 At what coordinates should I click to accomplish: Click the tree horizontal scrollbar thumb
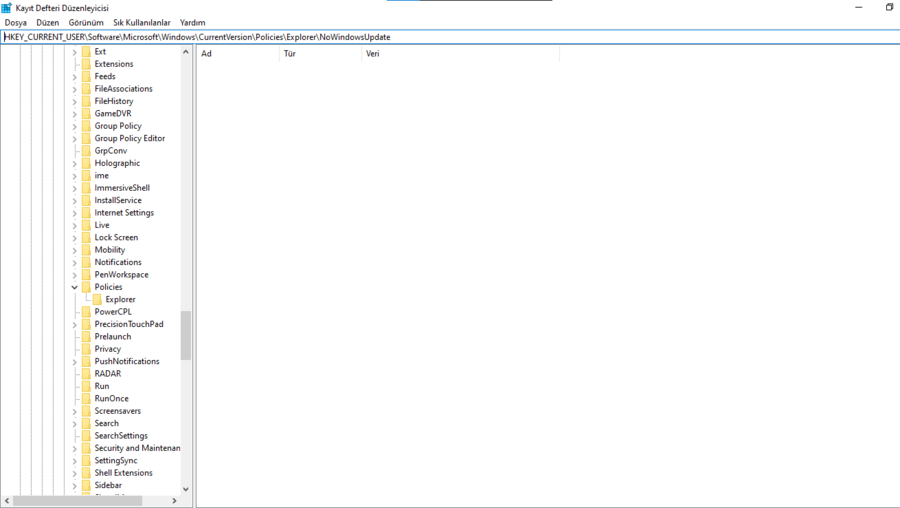click(77, 501)
